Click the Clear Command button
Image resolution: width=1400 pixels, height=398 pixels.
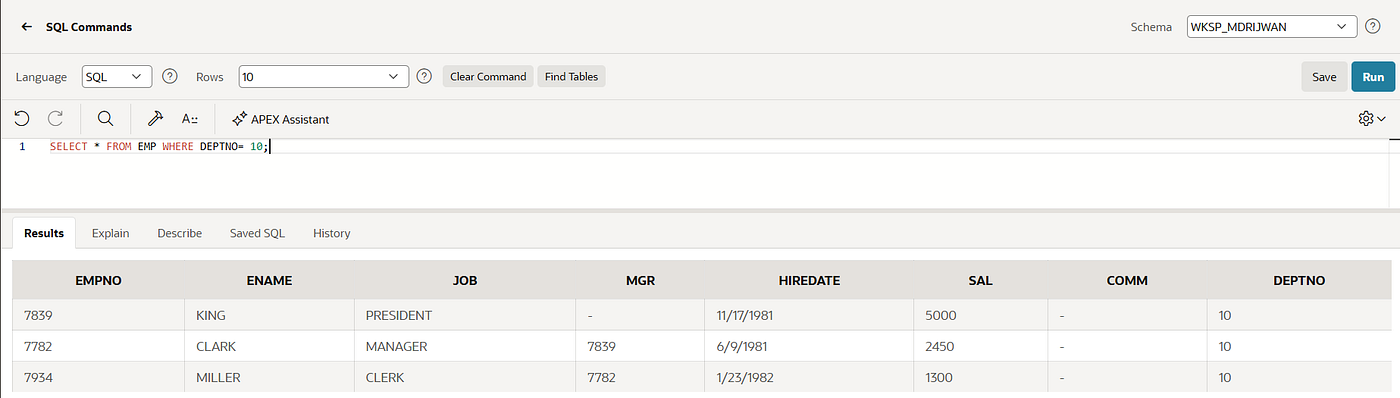pyautogui.click(x=488, y=76)
